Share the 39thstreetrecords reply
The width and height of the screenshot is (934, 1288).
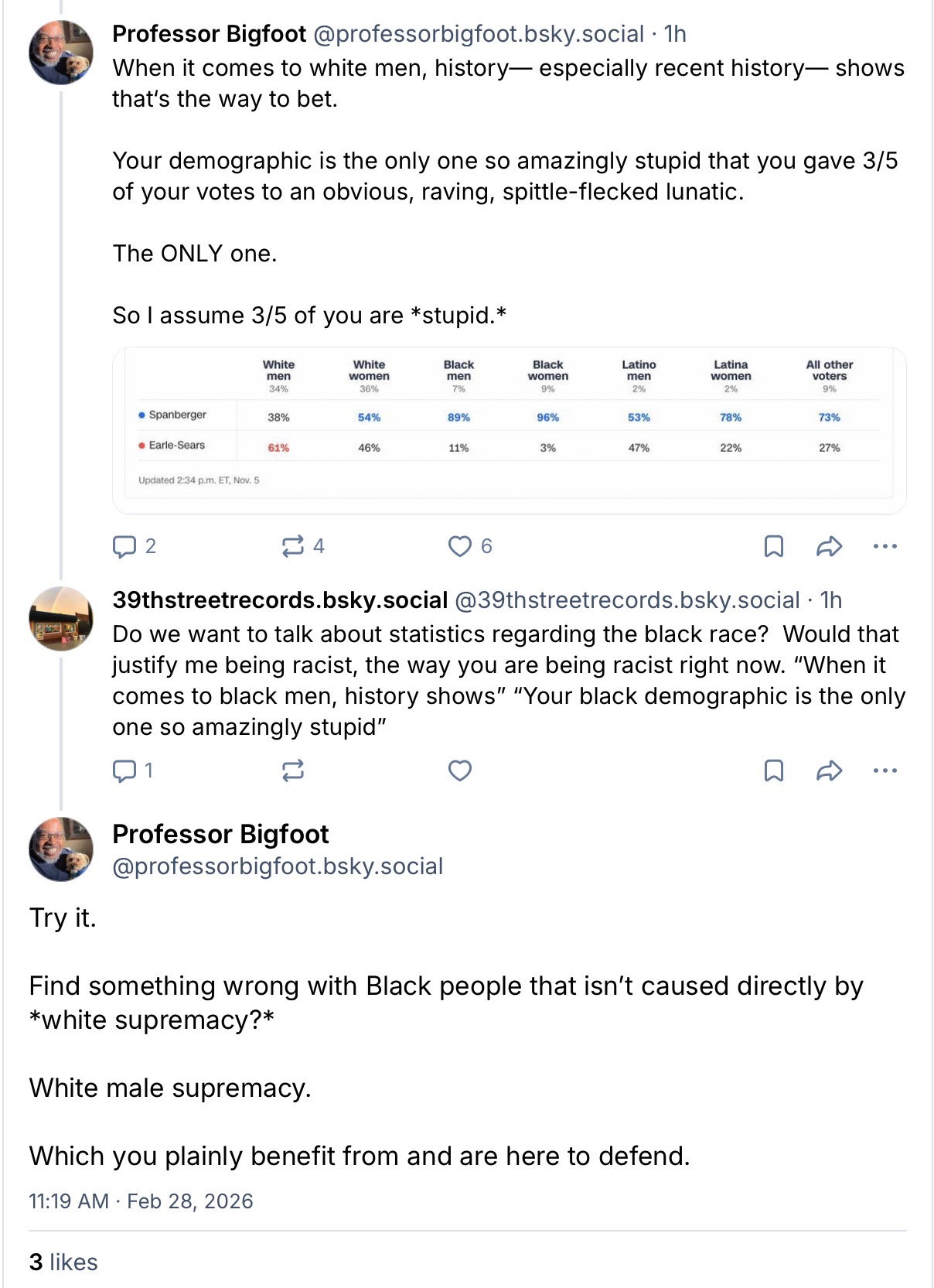tap(829, 770)
